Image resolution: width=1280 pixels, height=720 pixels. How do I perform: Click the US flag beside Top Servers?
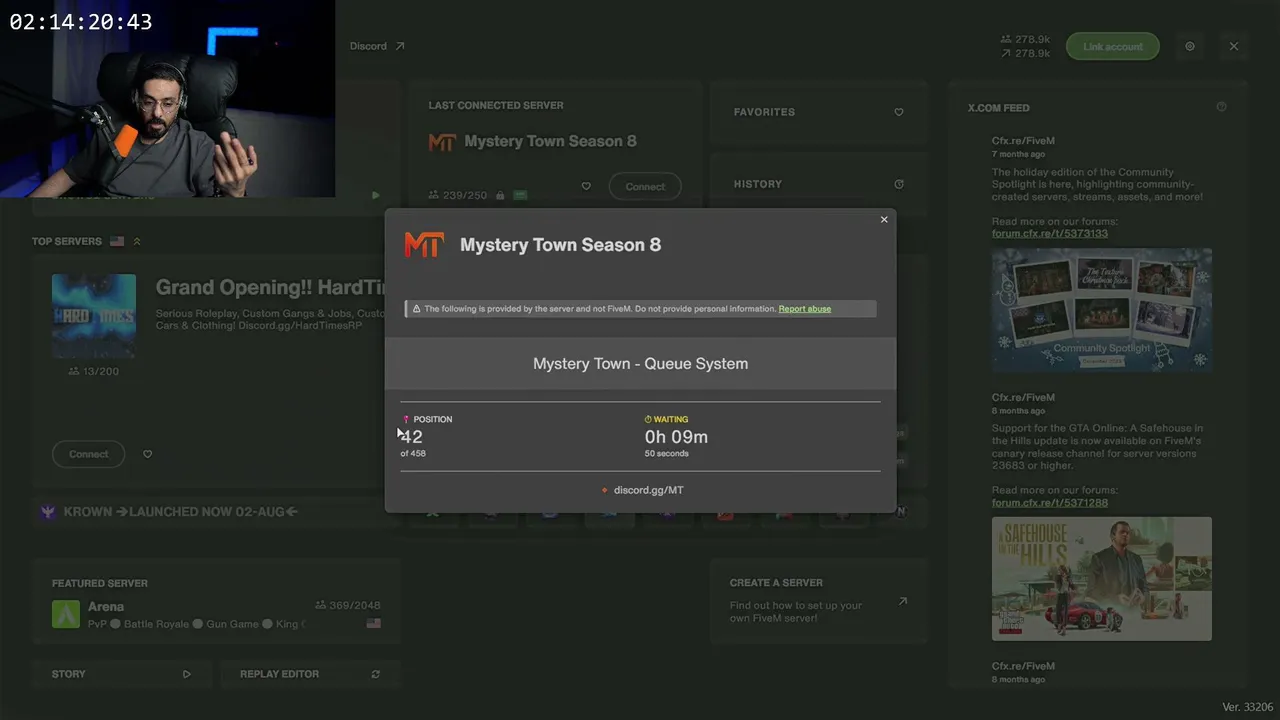coord(117,241)
